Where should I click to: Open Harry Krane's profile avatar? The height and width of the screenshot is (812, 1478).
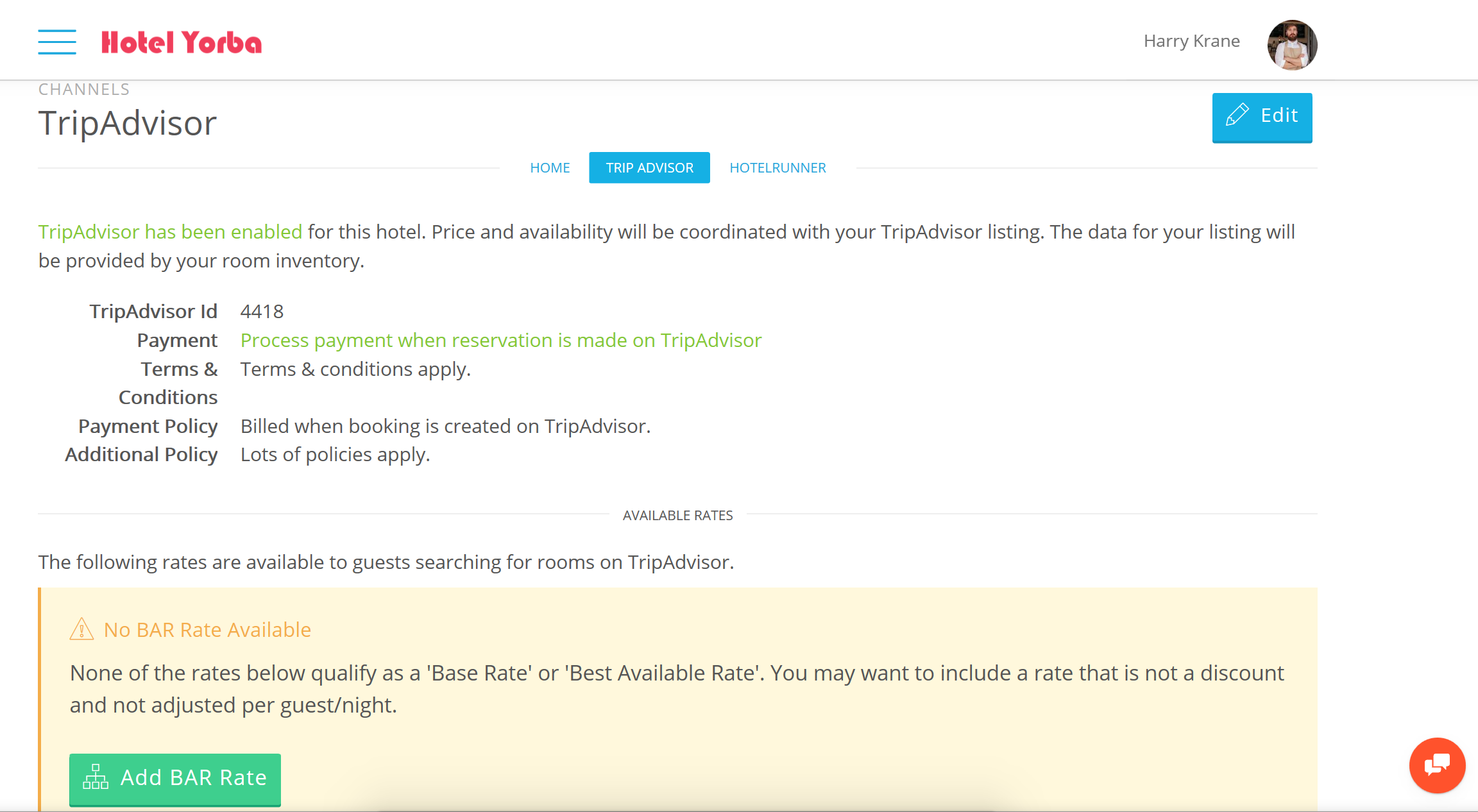point(1292,44)
